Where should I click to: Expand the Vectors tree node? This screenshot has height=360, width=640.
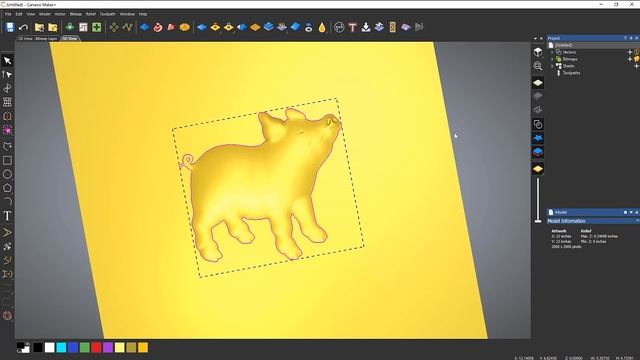[x=552, y=52]
